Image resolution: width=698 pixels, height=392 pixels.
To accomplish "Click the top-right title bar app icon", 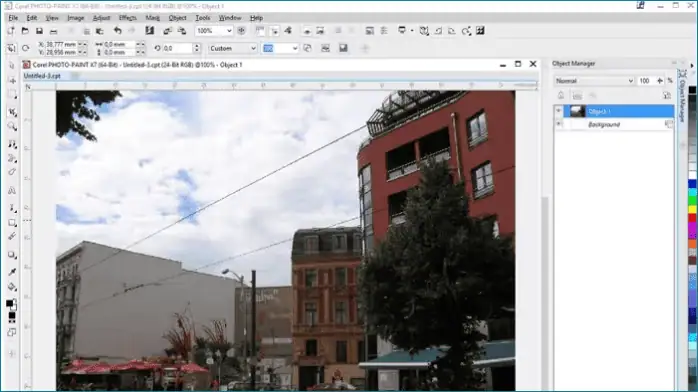I will 641,5.
